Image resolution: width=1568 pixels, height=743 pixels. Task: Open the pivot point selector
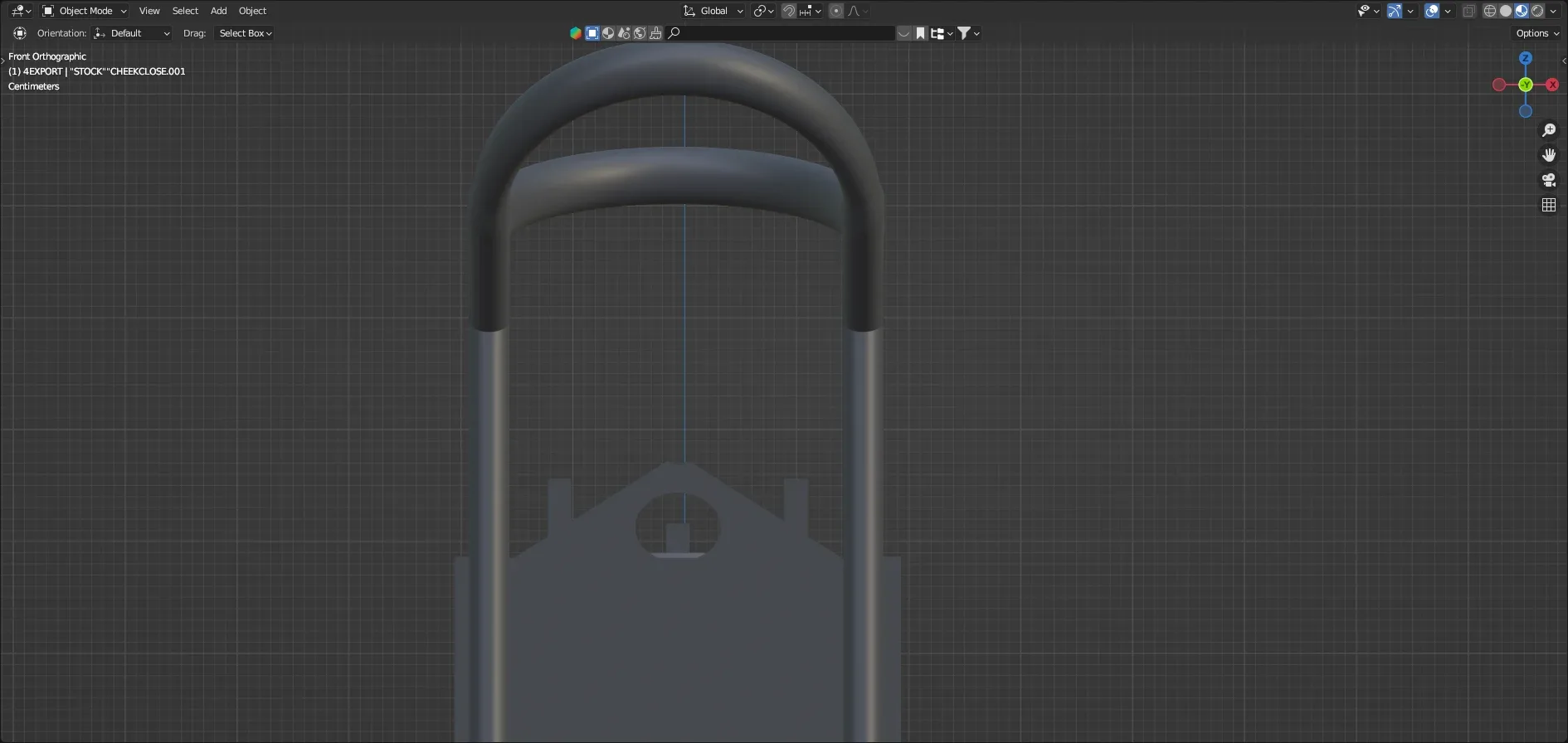[x=763, y=11]
